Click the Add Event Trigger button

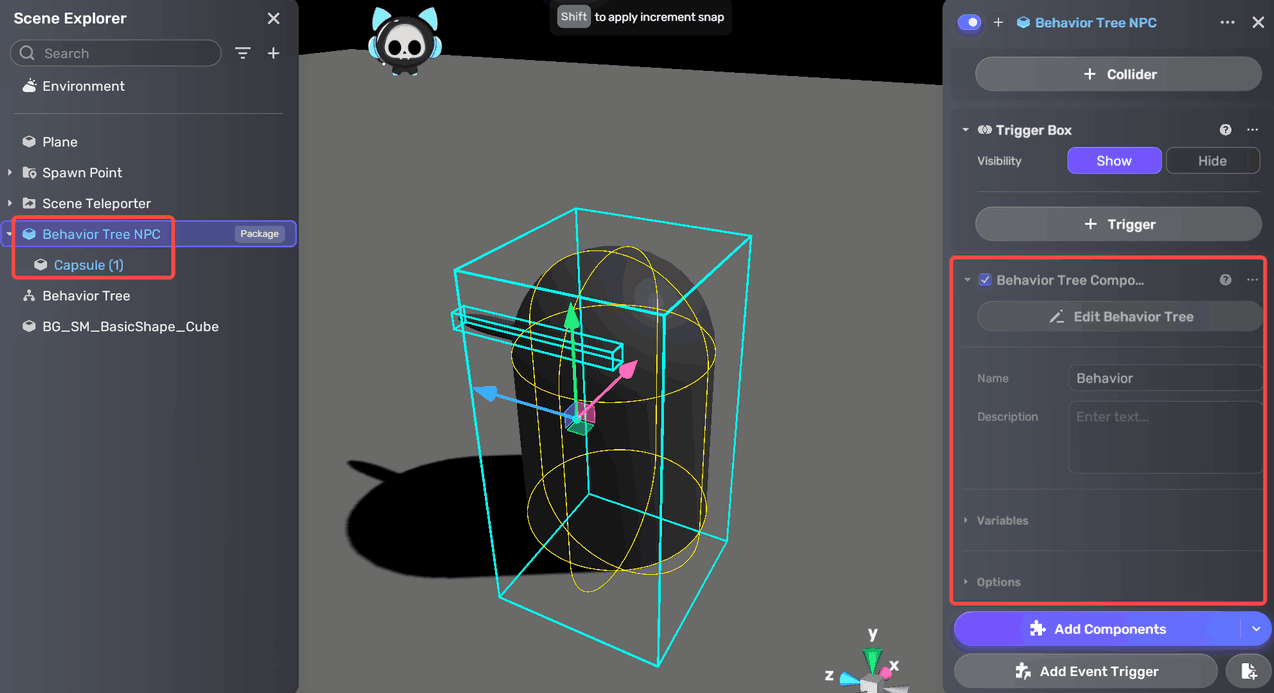coord(1085,671)
